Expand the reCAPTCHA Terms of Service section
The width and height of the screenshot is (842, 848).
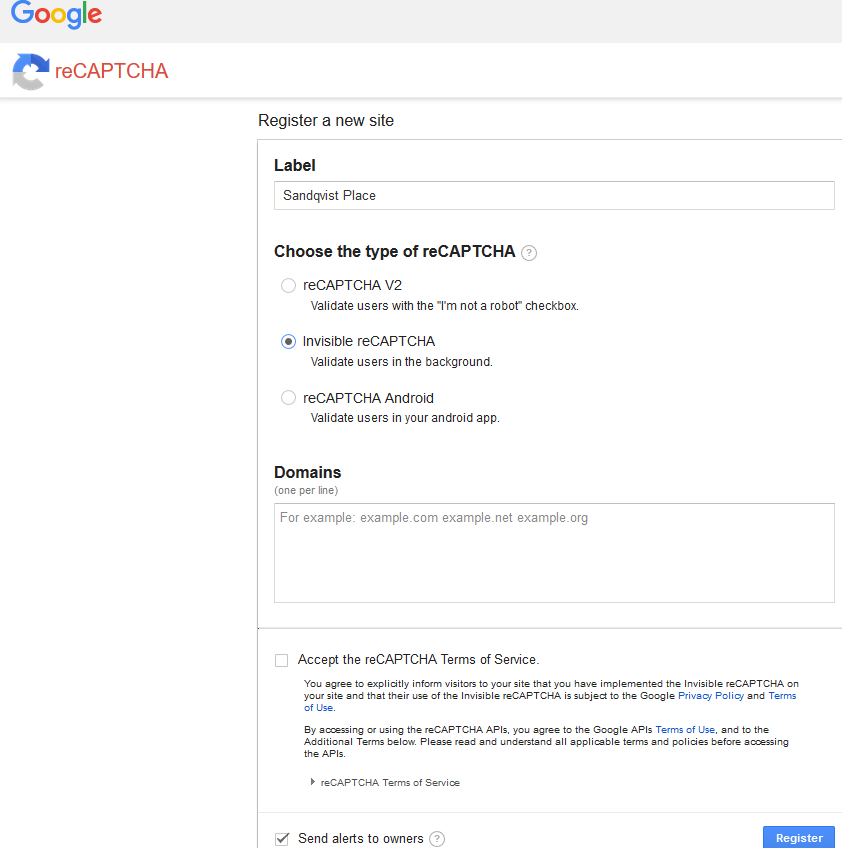(314, 782)
